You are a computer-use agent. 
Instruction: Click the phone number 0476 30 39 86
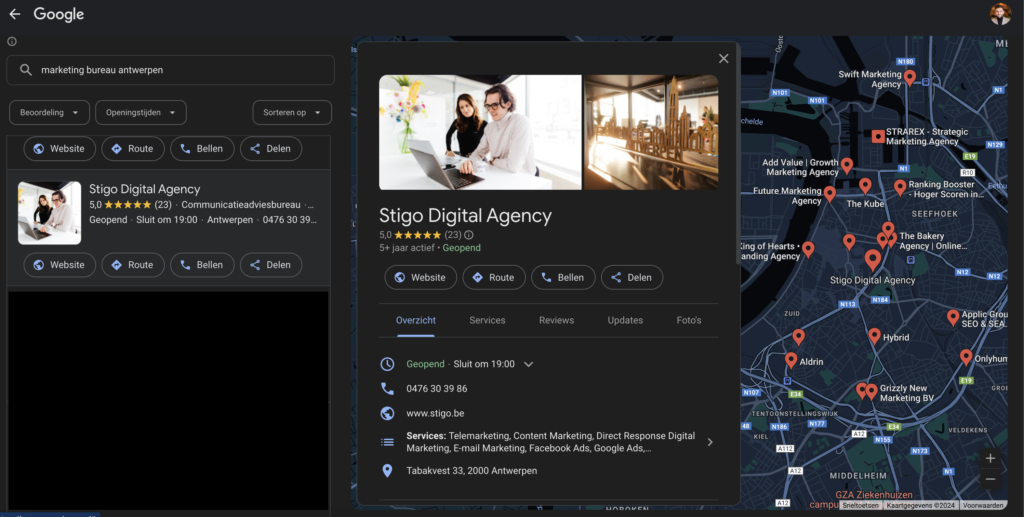coord(437,389)
